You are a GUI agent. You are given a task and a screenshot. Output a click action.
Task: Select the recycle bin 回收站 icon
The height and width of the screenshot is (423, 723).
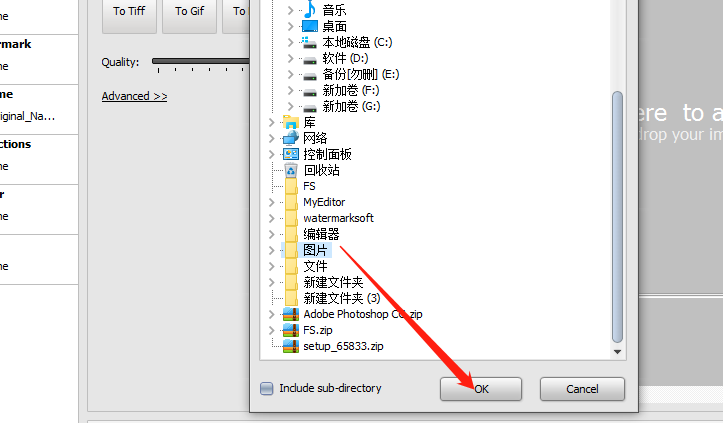point(291,170)
